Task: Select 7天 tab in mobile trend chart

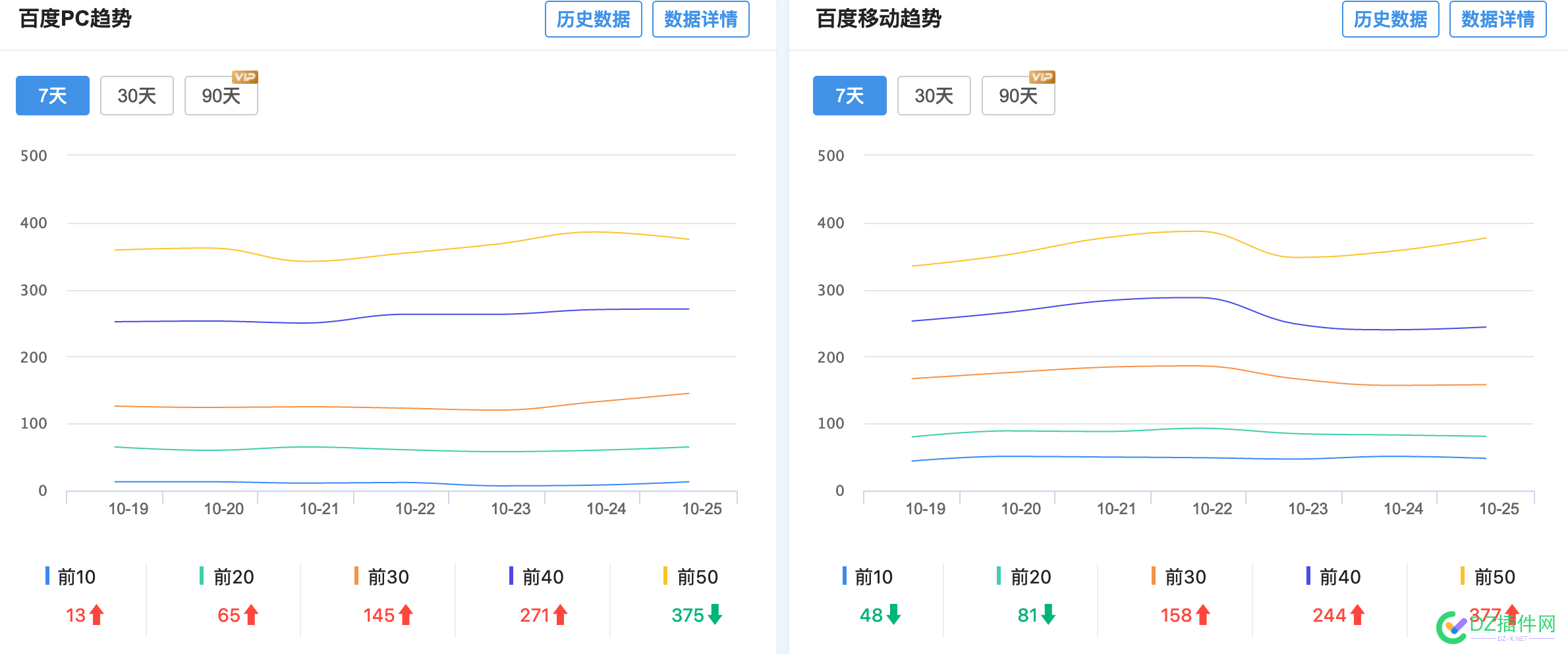Action: coord(850,96)
